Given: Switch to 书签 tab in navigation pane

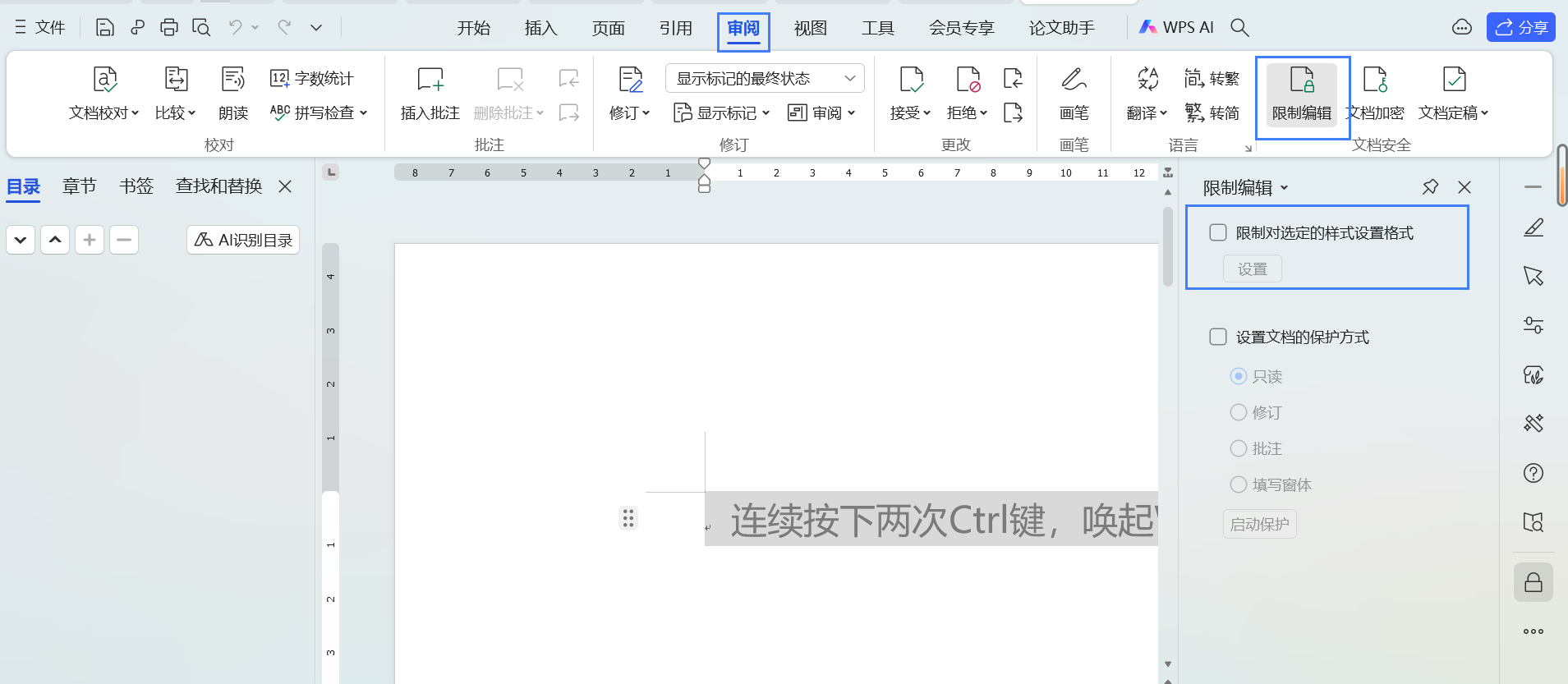Looking at the screenshot, I should pos(136,186).
